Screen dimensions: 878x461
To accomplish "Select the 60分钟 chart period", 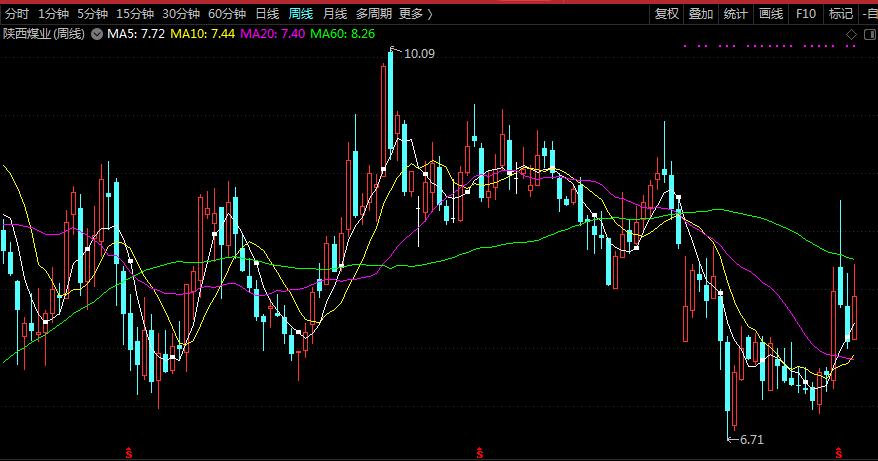I will 227,14.
